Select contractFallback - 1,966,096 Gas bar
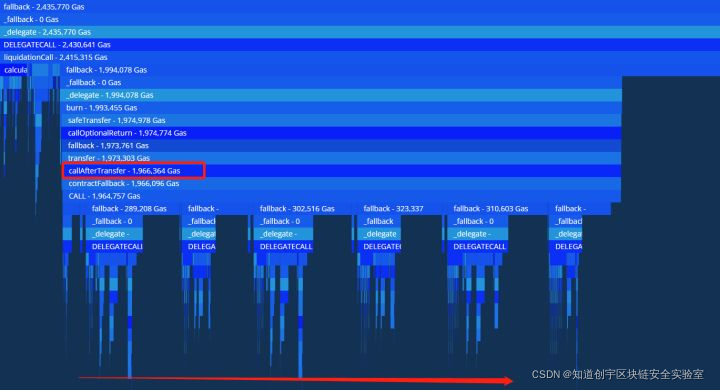The image size is (720, 390). click(341, 183)
